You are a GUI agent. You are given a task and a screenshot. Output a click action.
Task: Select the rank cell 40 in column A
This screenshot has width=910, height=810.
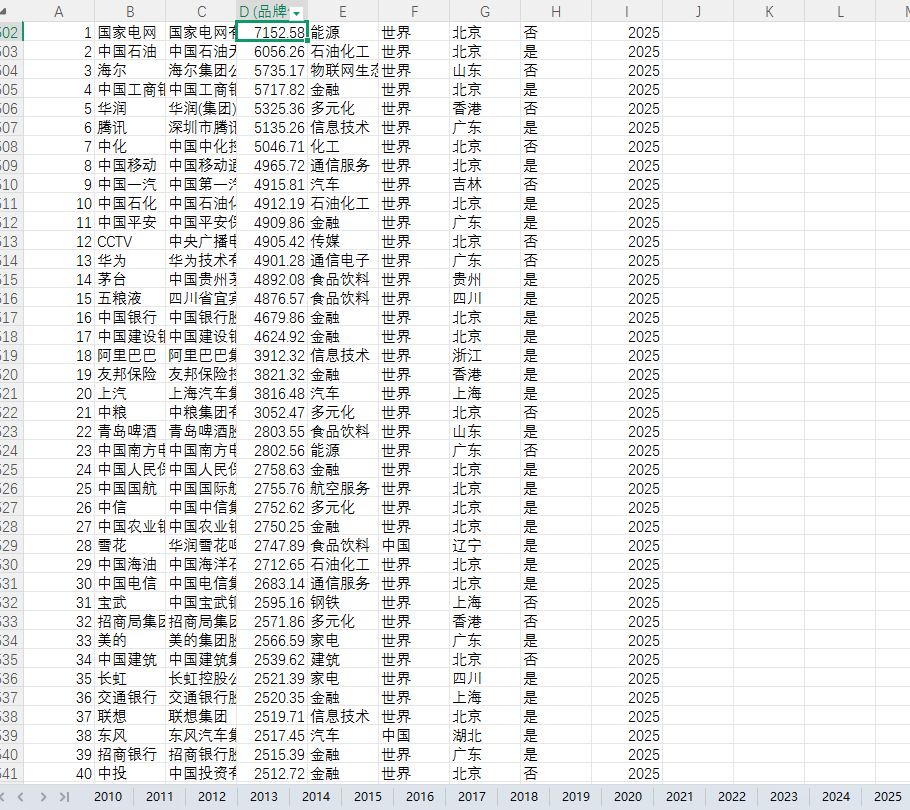tap(59, 774)
